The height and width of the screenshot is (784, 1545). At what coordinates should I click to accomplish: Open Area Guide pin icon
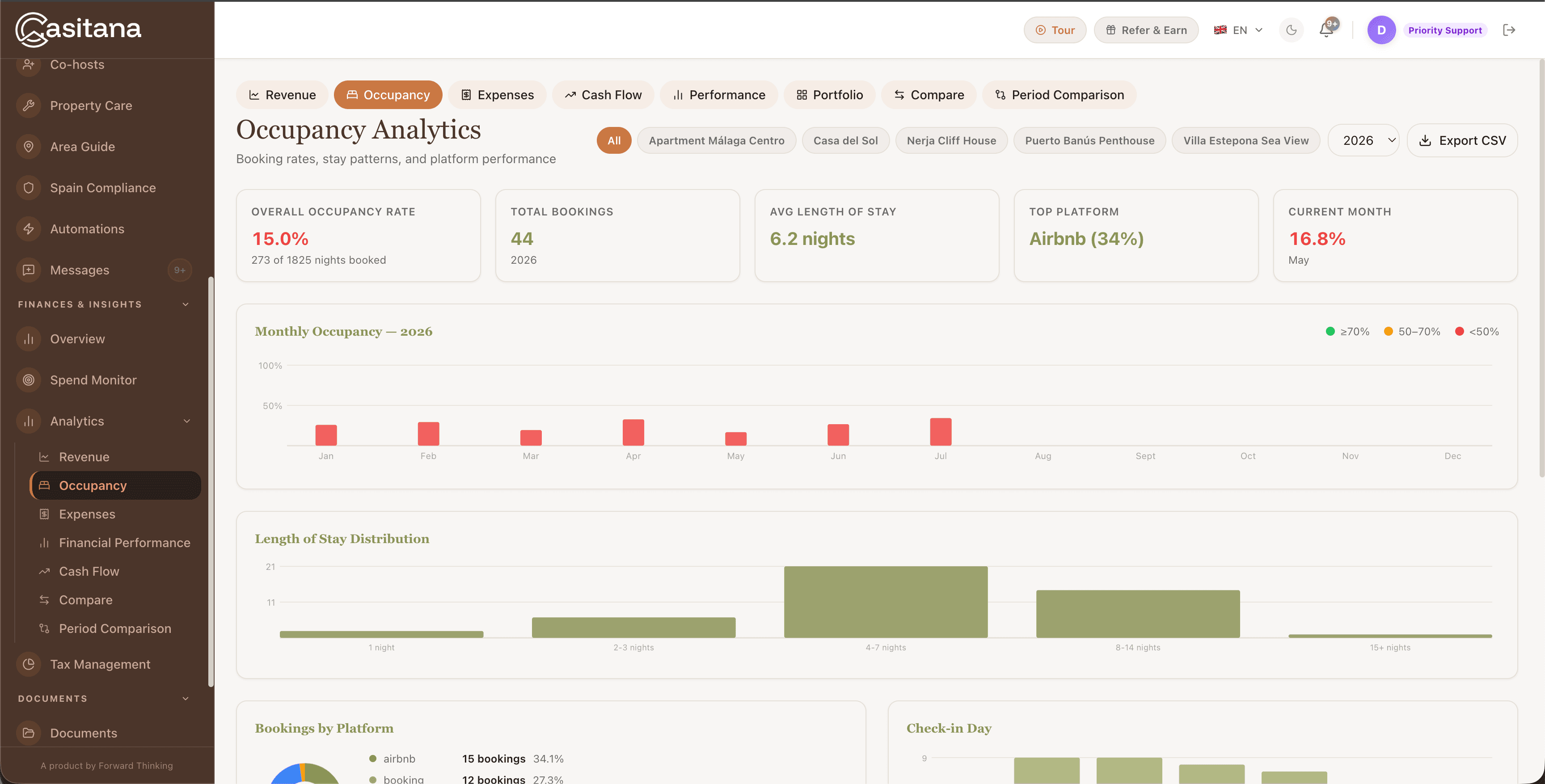[28, 146]
